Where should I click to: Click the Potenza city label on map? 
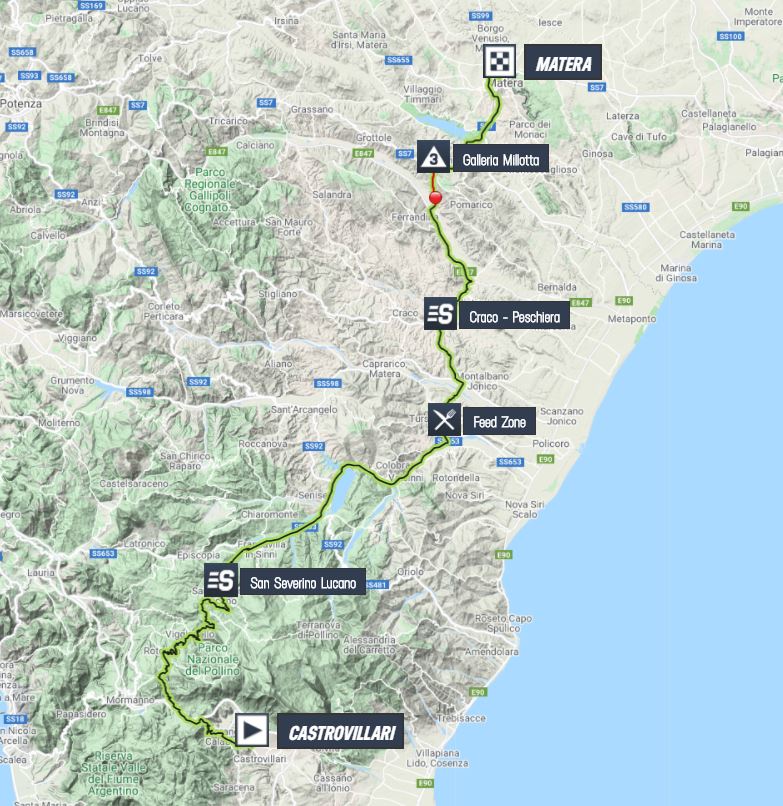(x=21, y=103)
